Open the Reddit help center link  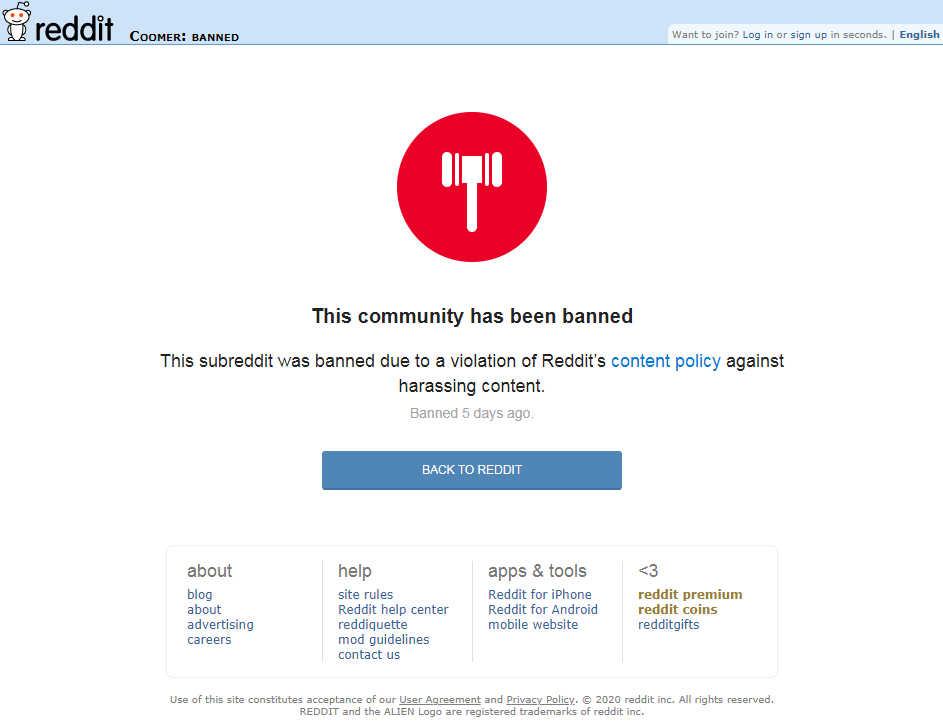(x=393, y=610)
